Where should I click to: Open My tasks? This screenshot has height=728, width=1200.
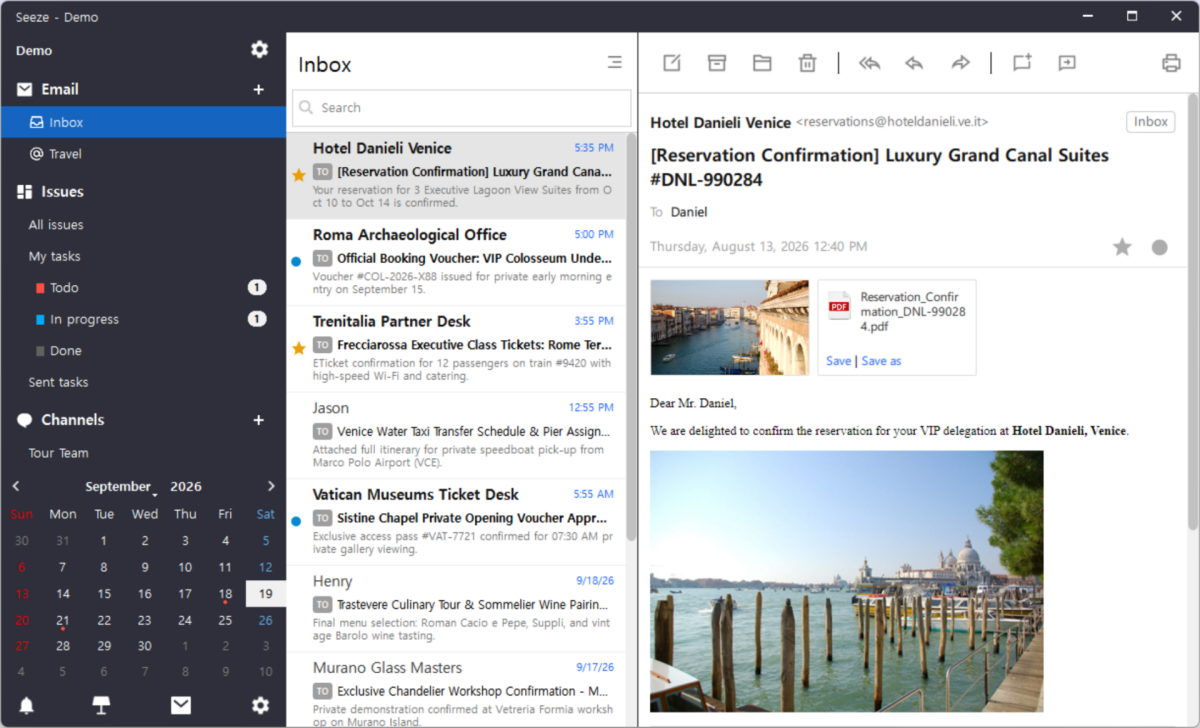(54, 256)
